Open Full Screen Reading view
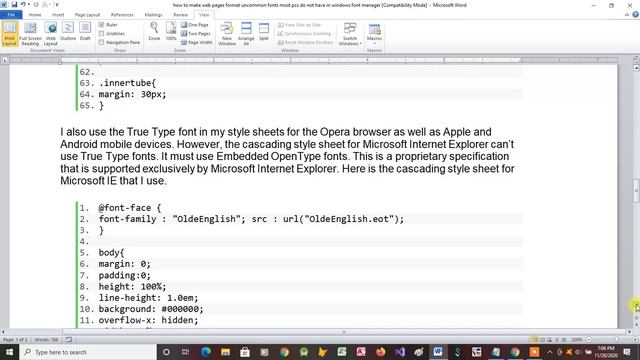Screen dimensions: 640x360 pos(30,34)
